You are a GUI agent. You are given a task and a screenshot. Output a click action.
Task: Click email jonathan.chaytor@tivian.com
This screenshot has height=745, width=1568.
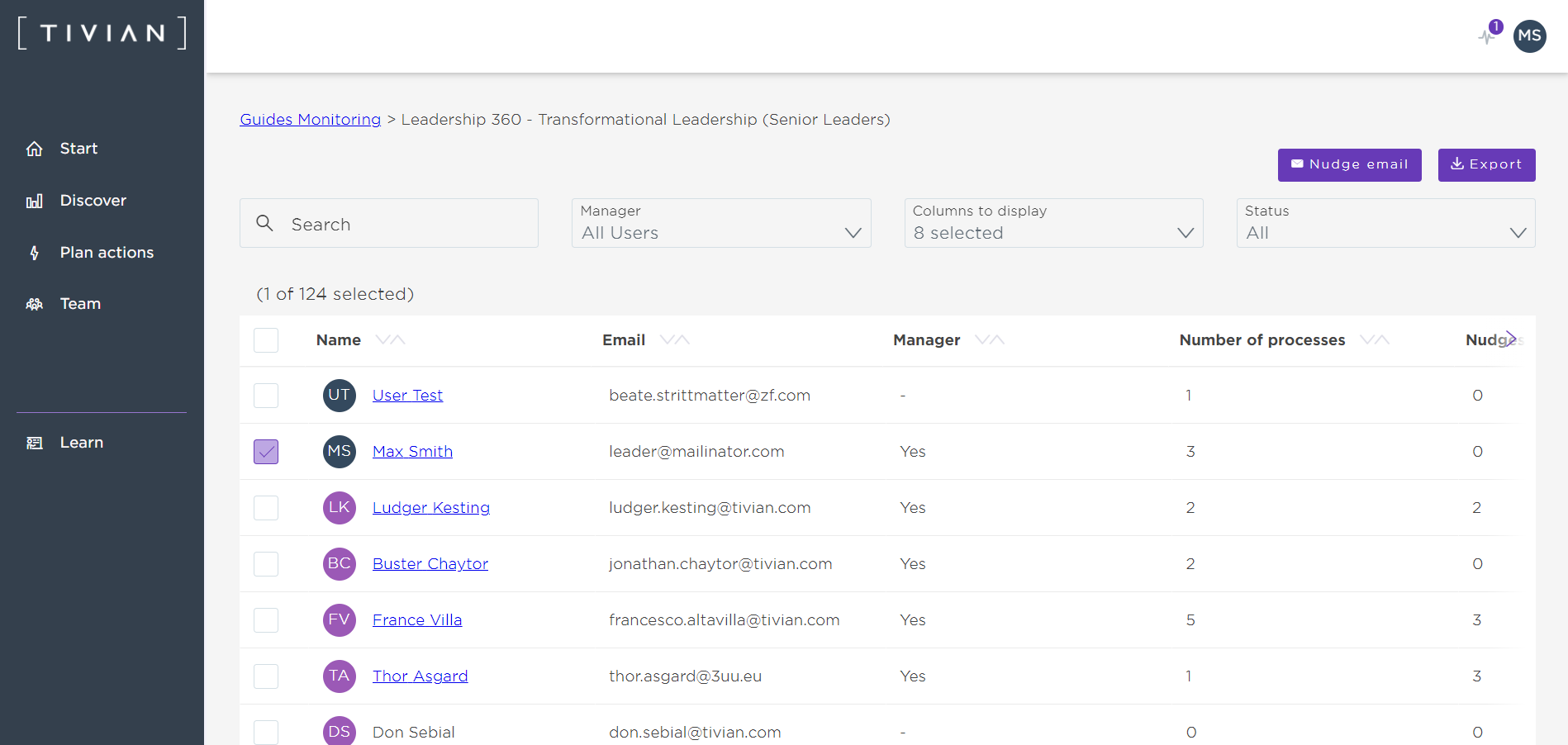pyautogui.click(x=720, y=564)
